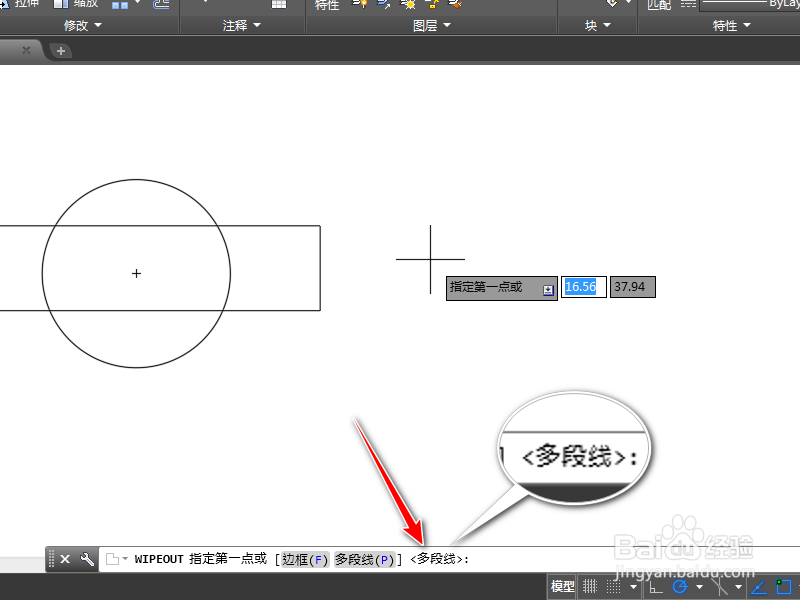800x600 pixels.
Task: Toggle object snap square icon
Action: tap(783, 587)
